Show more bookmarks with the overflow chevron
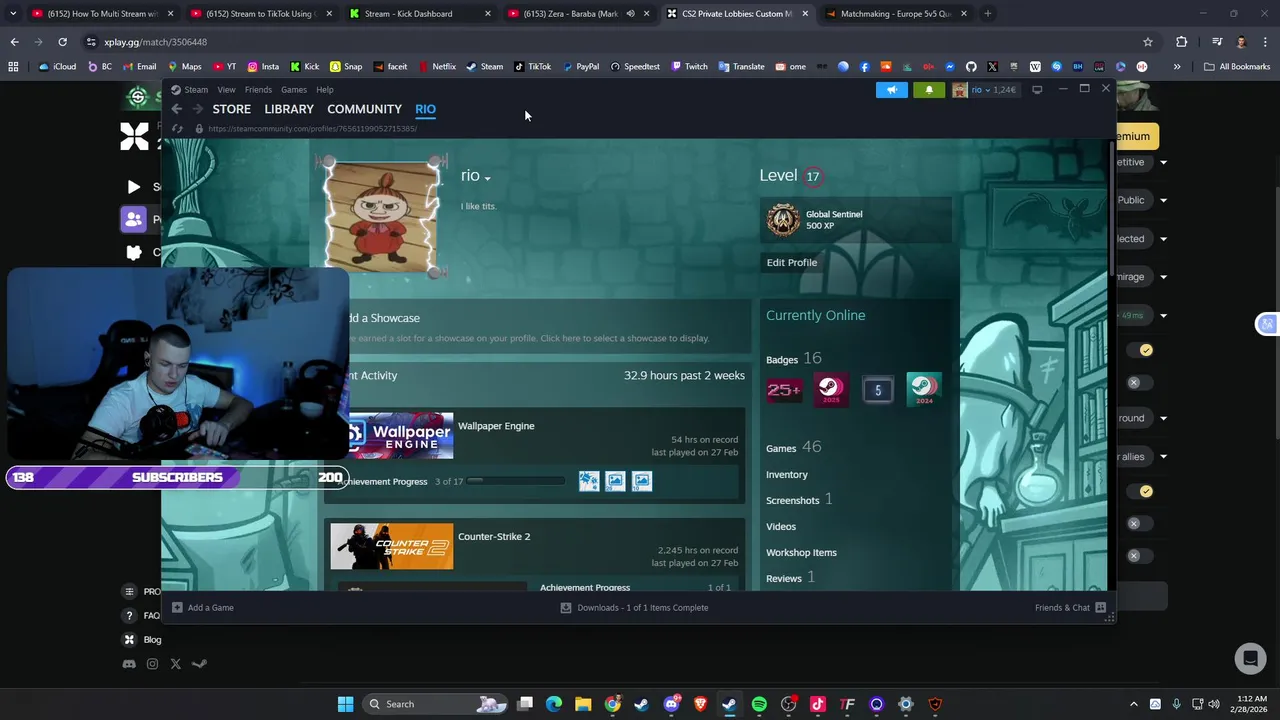This screenshot has height=720, width=1280. [x=1177, y=67]
